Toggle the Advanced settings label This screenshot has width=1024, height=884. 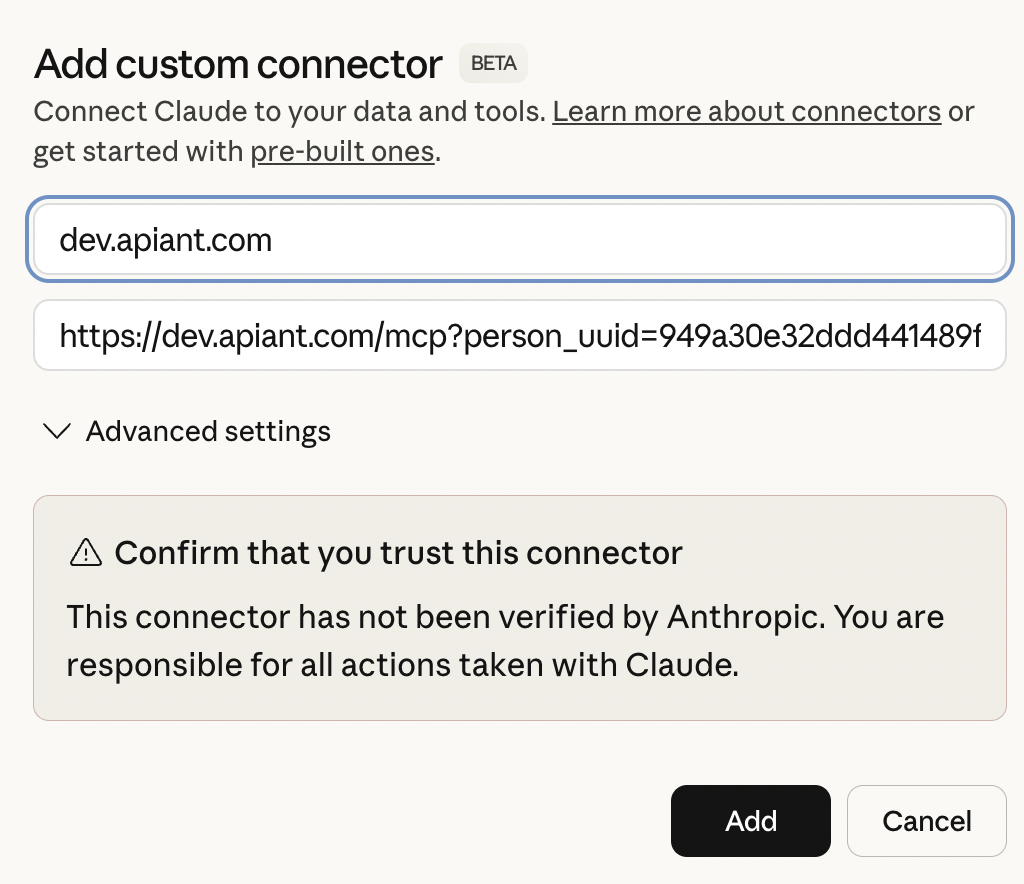[208, 431]
